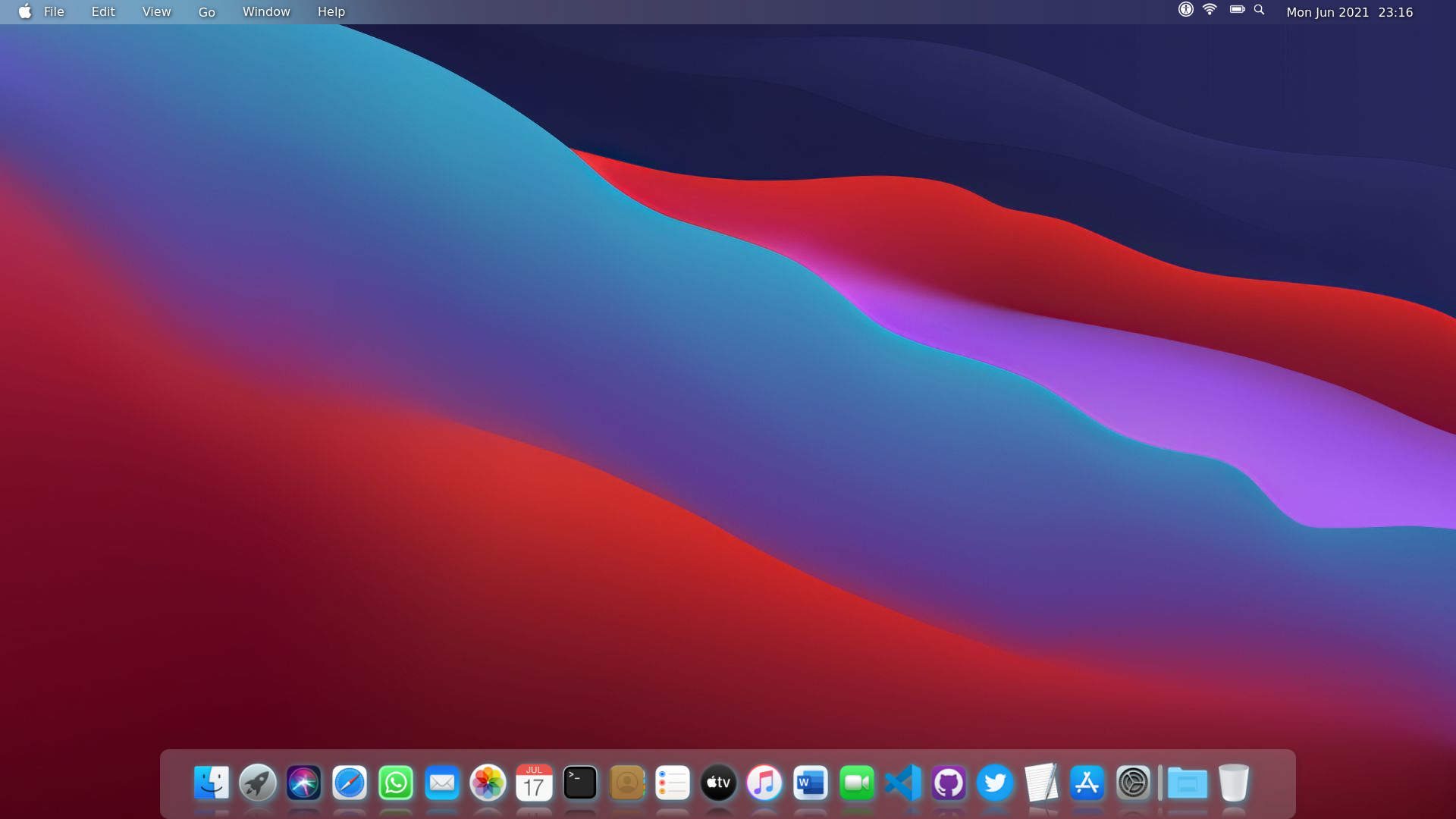Launch the Terminal application
Viewport: 1456px width, 819px height.
(x=580, y=783)
